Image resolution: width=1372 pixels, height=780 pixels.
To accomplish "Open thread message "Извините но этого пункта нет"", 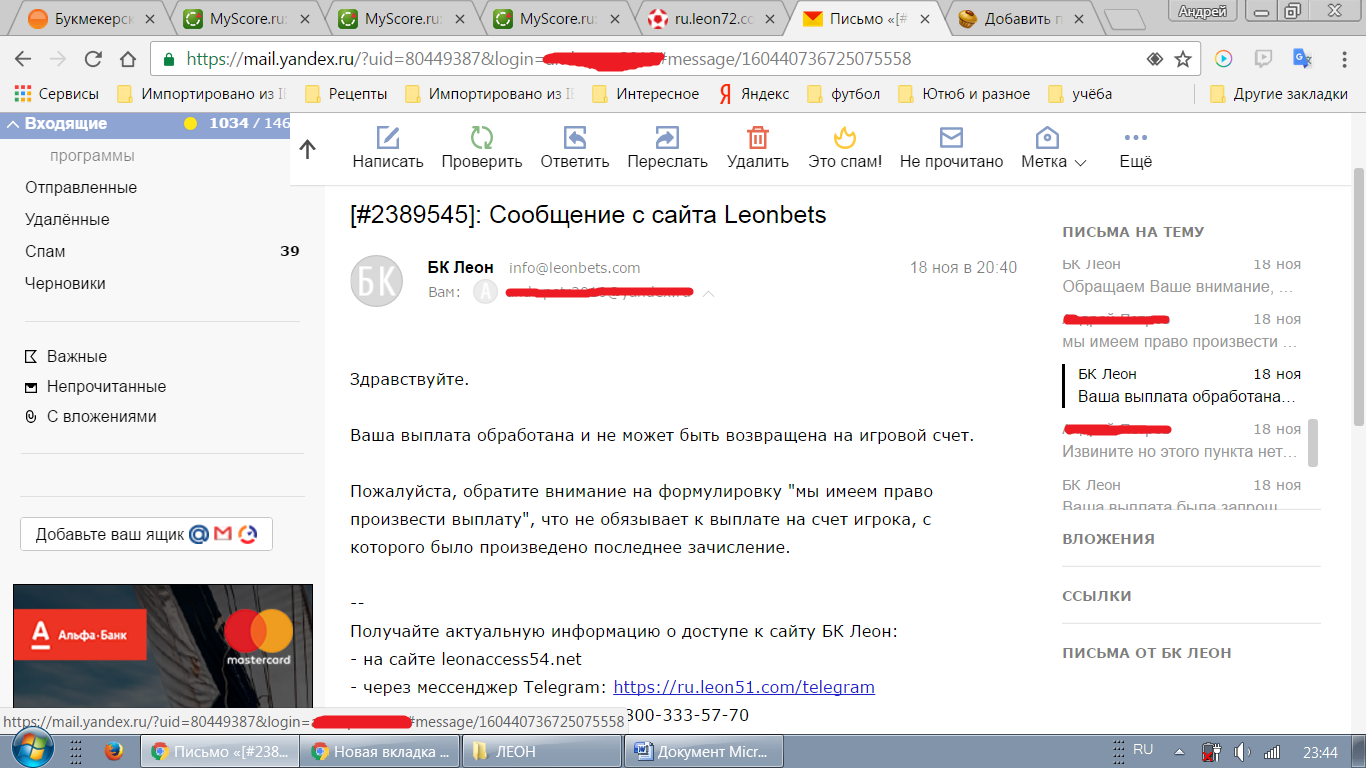I will pos(1181,441).
